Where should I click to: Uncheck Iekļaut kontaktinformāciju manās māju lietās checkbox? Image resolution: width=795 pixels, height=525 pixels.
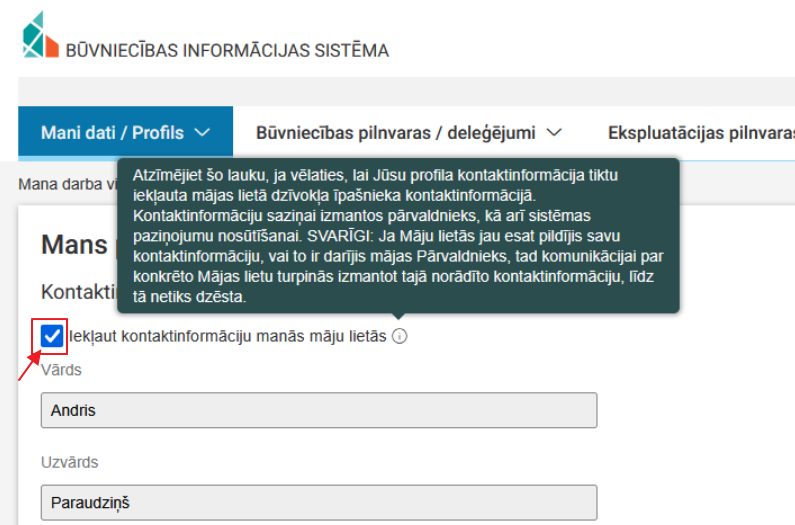click(x=52, y=336)
